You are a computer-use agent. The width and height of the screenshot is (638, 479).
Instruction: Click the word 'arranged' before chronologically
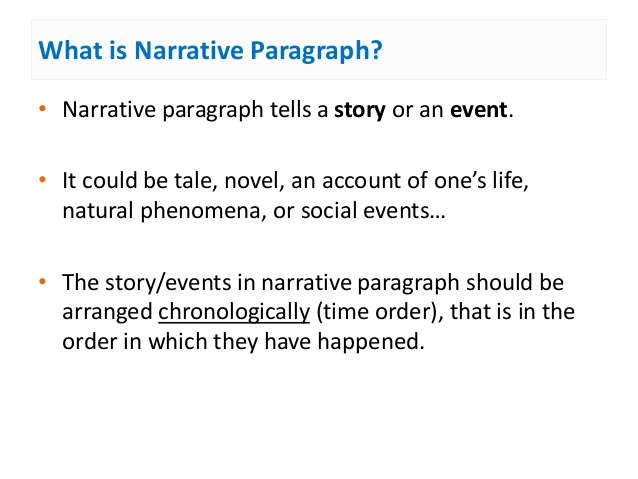[x=107, y=311]
